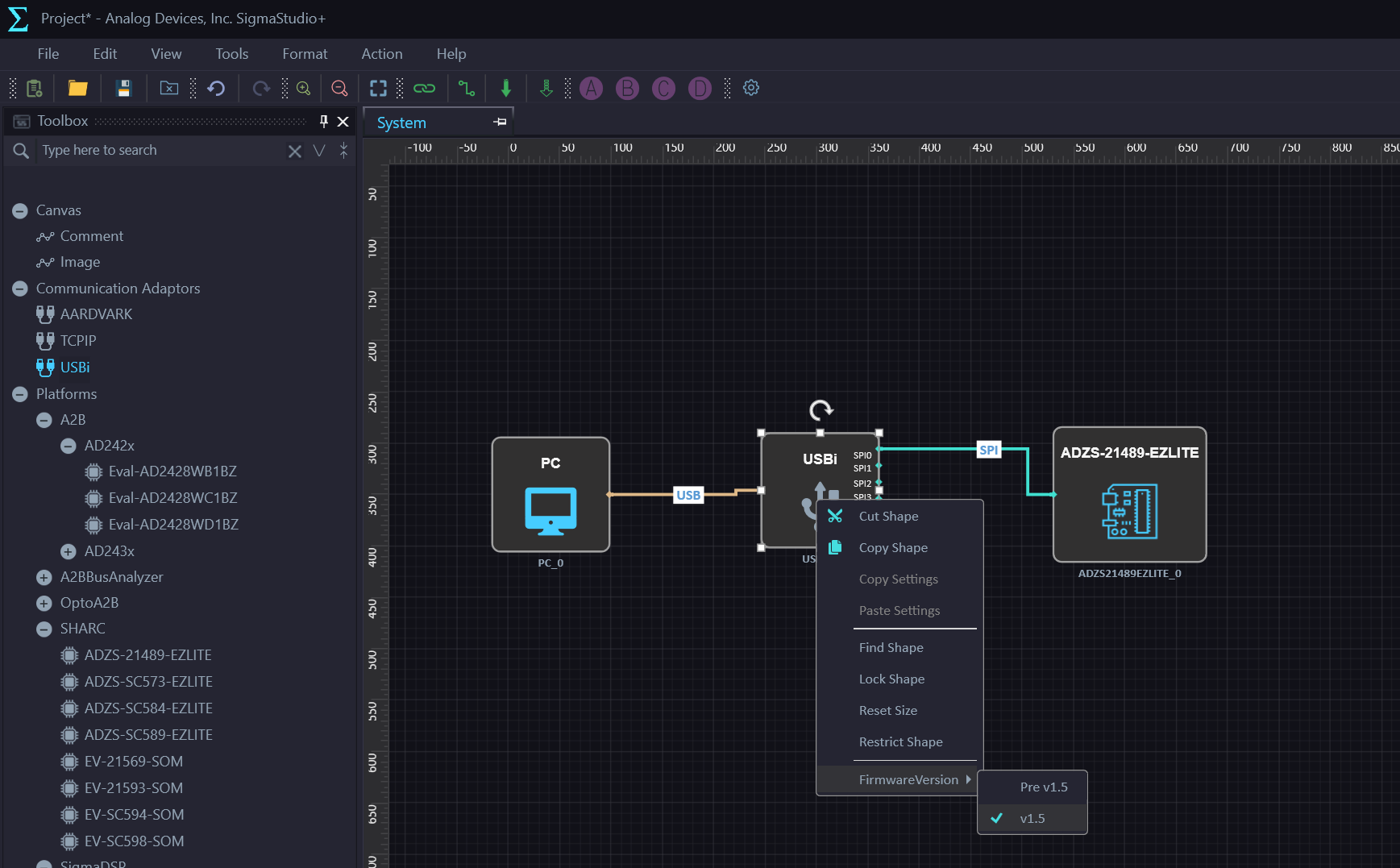Expand all toolbox items with V icon

[319, 151]
